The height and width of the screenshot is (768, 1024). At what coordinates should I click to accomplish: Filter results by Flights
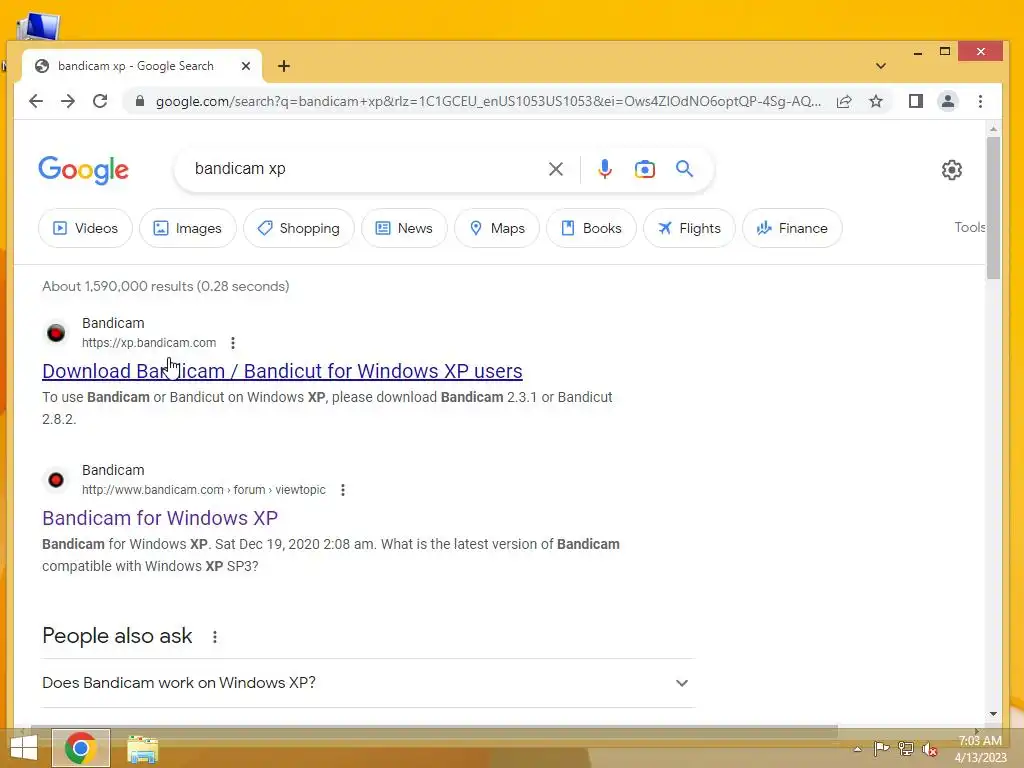click(689, 228)
